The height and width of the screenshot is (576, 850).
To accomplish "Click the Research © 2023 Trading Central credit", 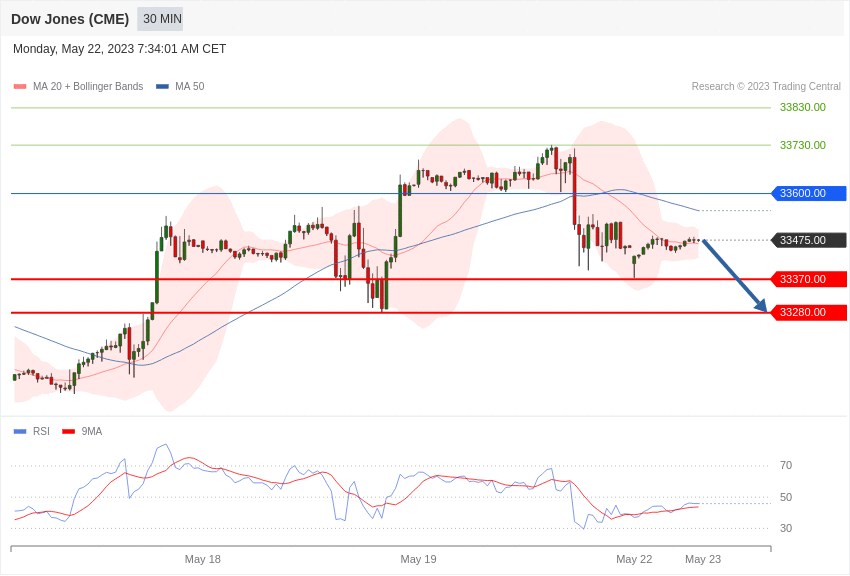I will tap(766, 86).
